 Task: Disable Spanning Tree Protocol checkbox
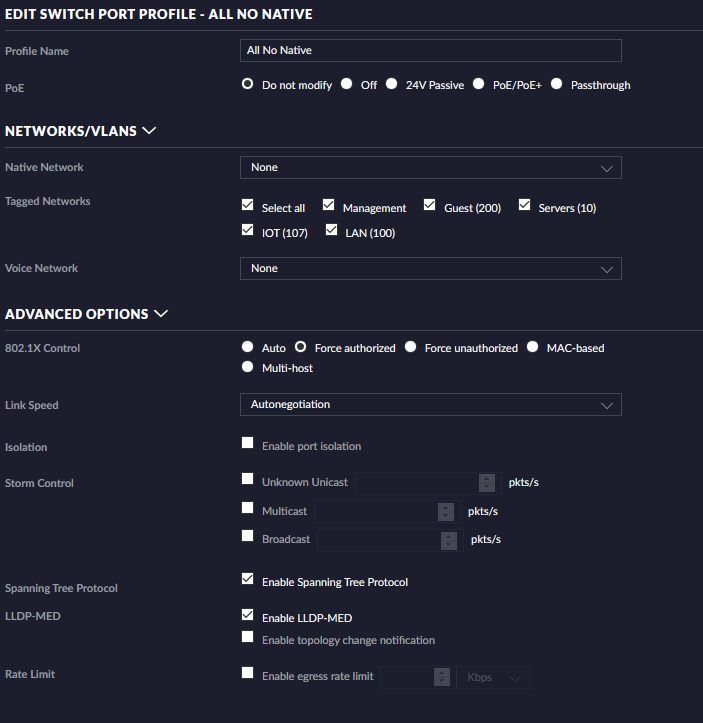point(248,579)
